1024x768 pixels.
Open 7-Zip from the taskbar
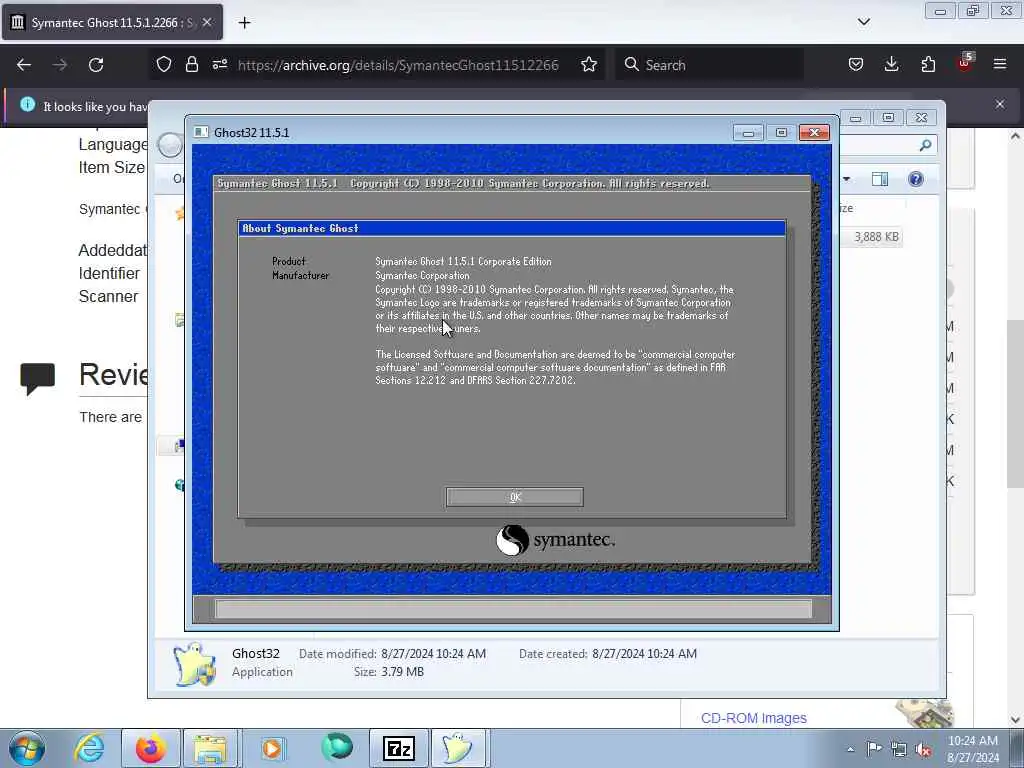[398, 748]
